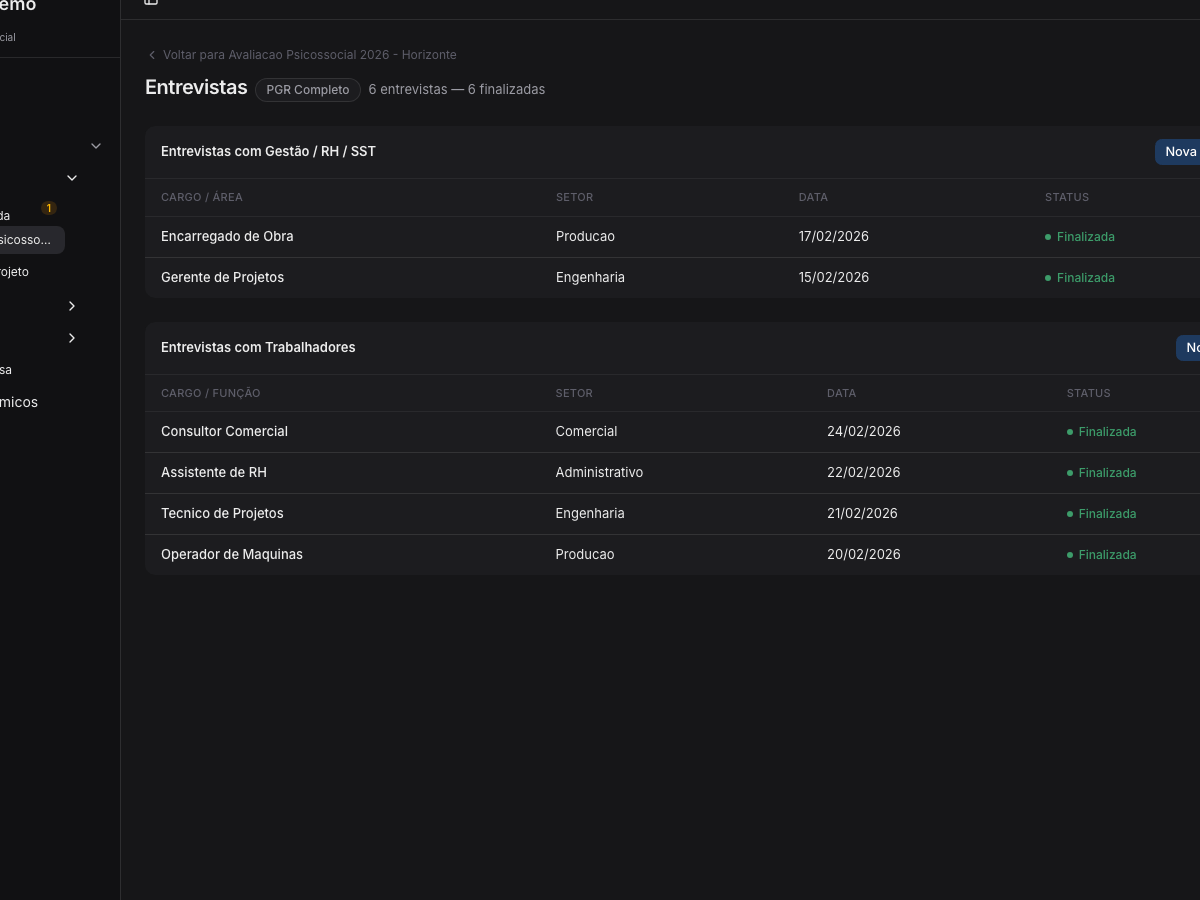Open the 'Tecnico de Projetos' interview row
The height and width of the screenshot is (900, 1200).
pos(672,514)
